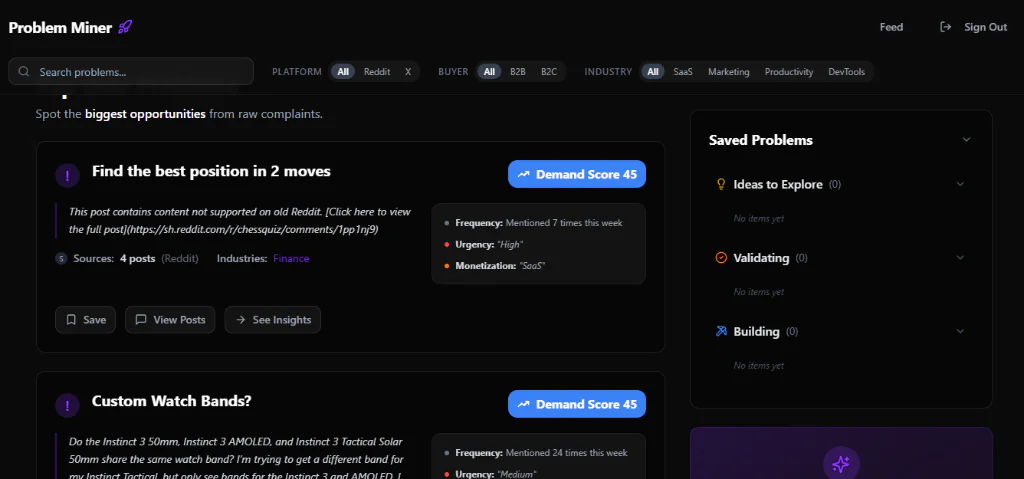
Task: Click the lightbulb icon for Ideas to Explore
Action: tap(720, 184)
